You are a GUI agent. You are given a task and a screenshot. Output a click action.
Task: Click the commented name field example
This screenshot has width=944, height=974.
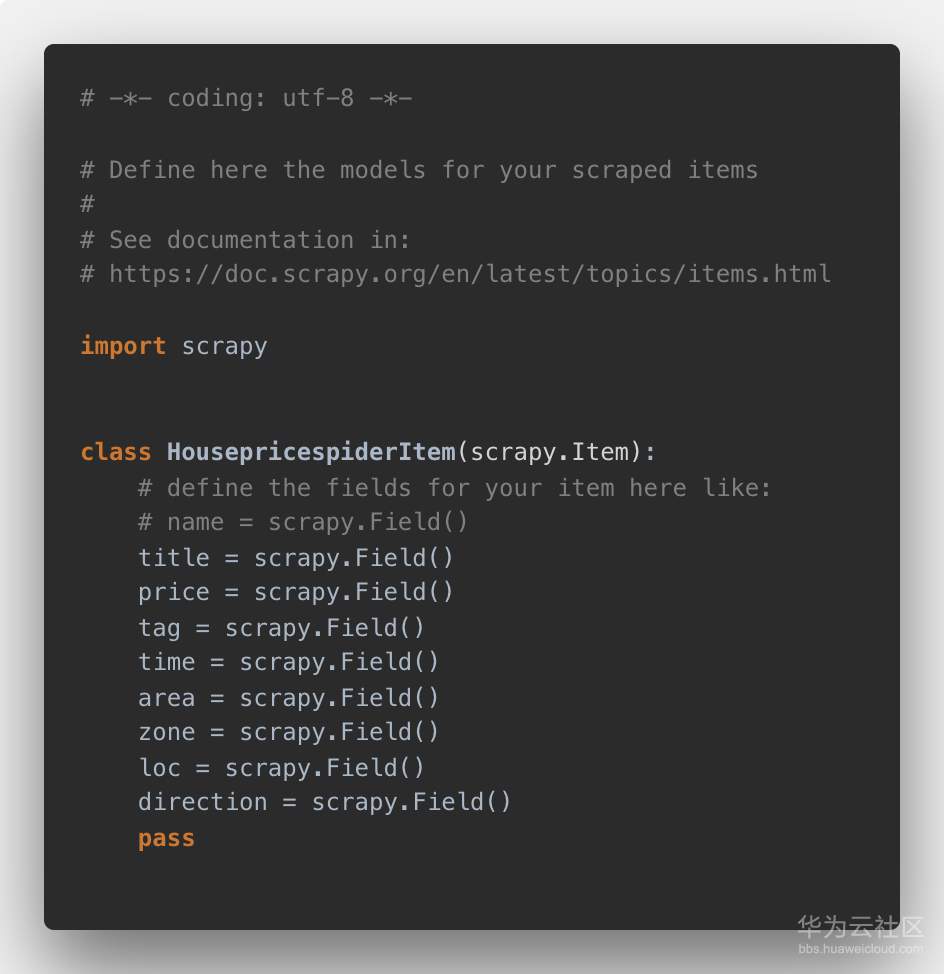coord(303,522)
